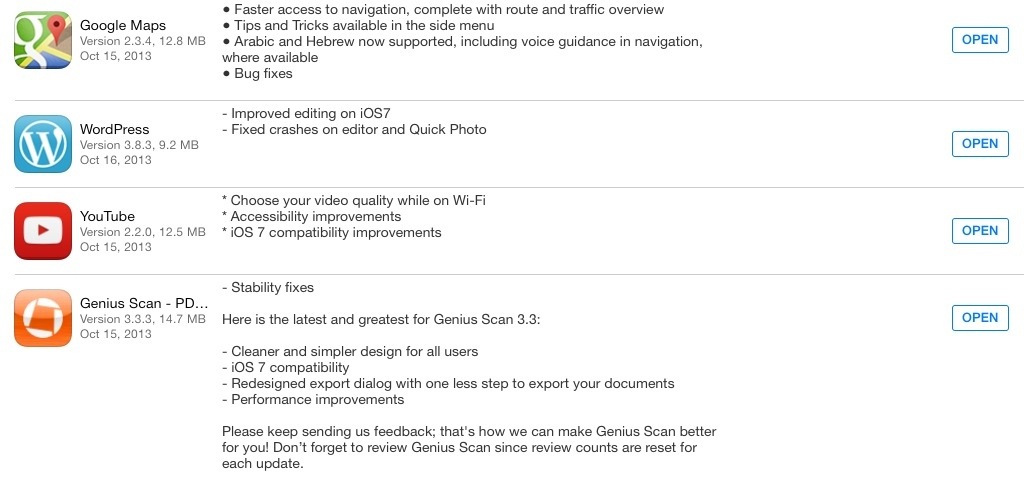Tap the red YouTube app icon

click(x=43, y=230)
